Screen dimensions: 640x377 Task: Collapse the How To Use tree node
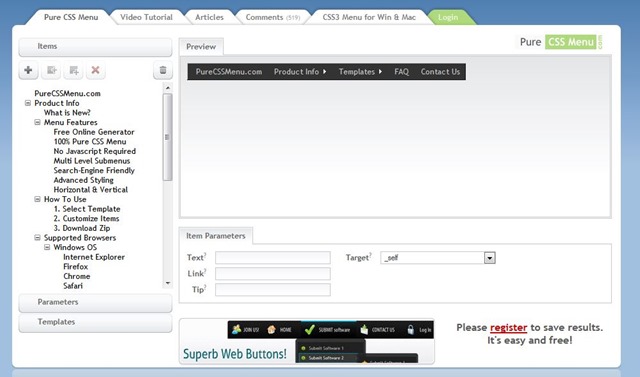pos(37,199)
